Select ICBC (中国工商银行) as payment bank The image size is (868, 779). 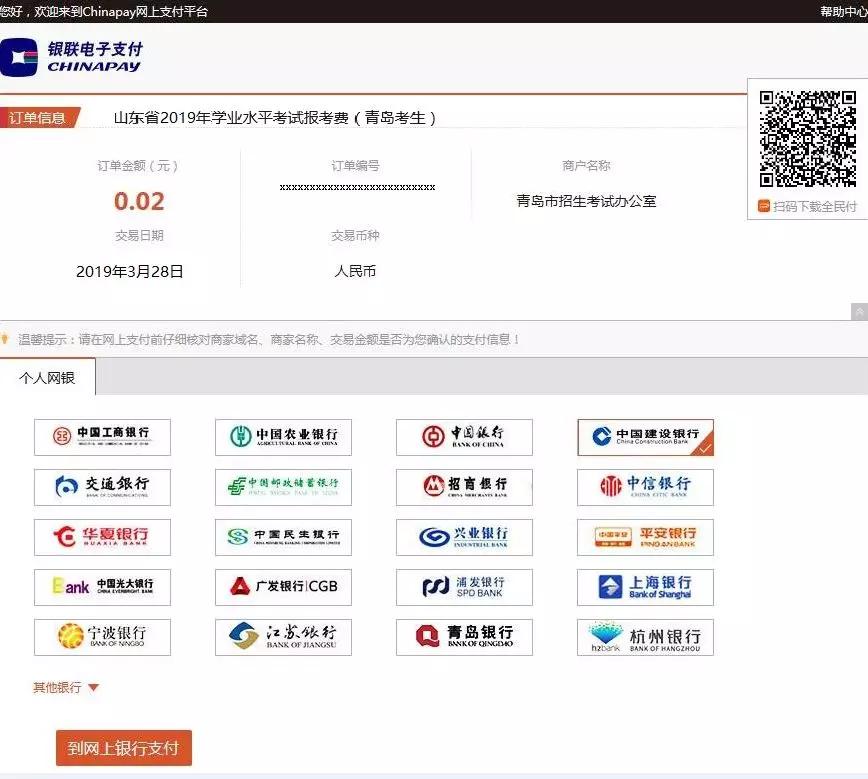102,436
